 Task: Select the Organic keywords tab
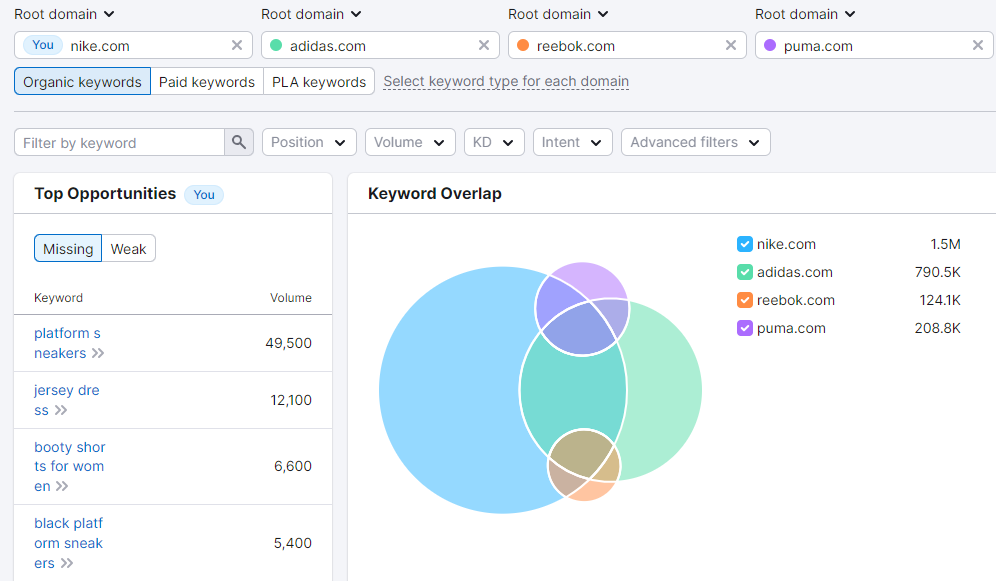[x=83, y=81]
